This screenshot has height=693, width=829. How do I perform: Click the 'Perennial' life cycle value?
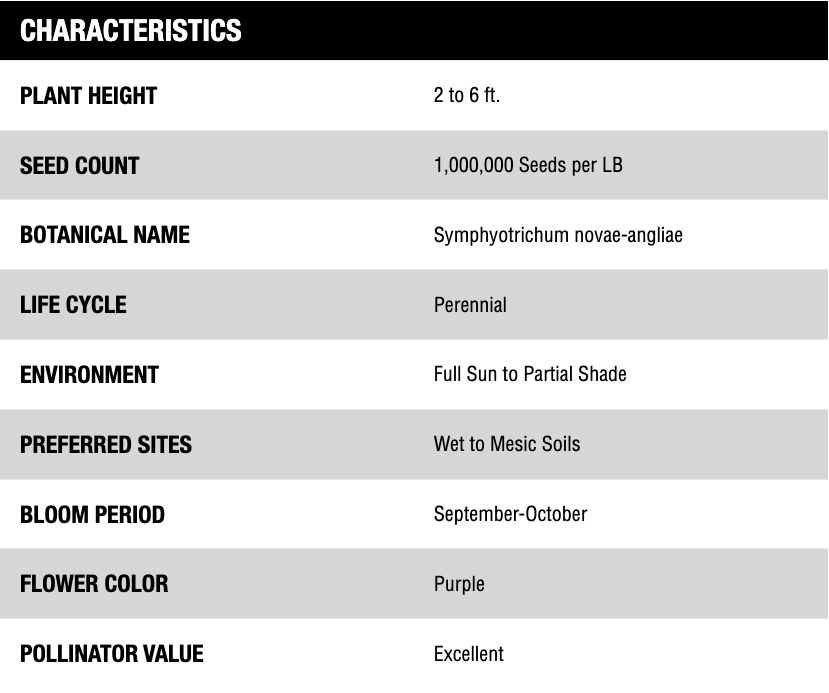tap(470, 305)
